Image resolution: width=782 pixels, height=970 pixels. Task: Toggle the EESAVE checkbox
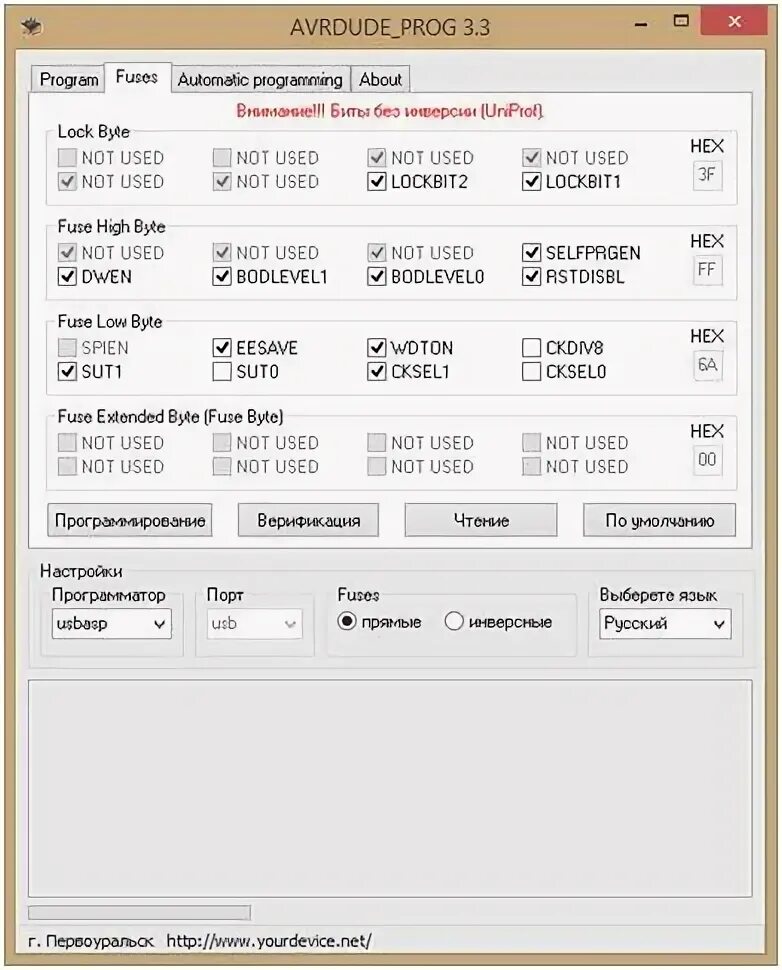[222, 348]
